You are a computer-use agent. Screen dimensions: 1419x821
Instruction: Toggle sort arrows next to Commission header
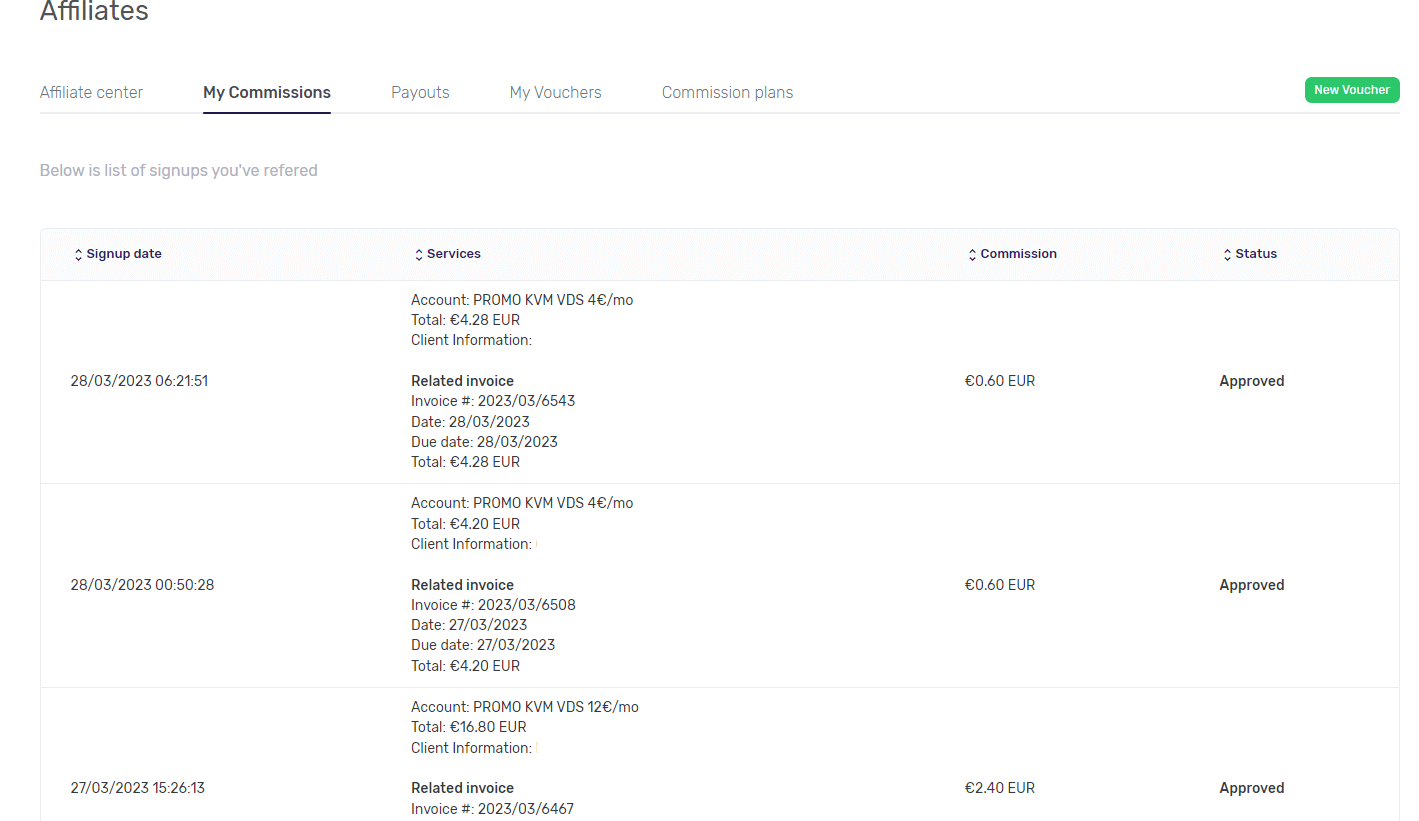(x=972, y=255)
